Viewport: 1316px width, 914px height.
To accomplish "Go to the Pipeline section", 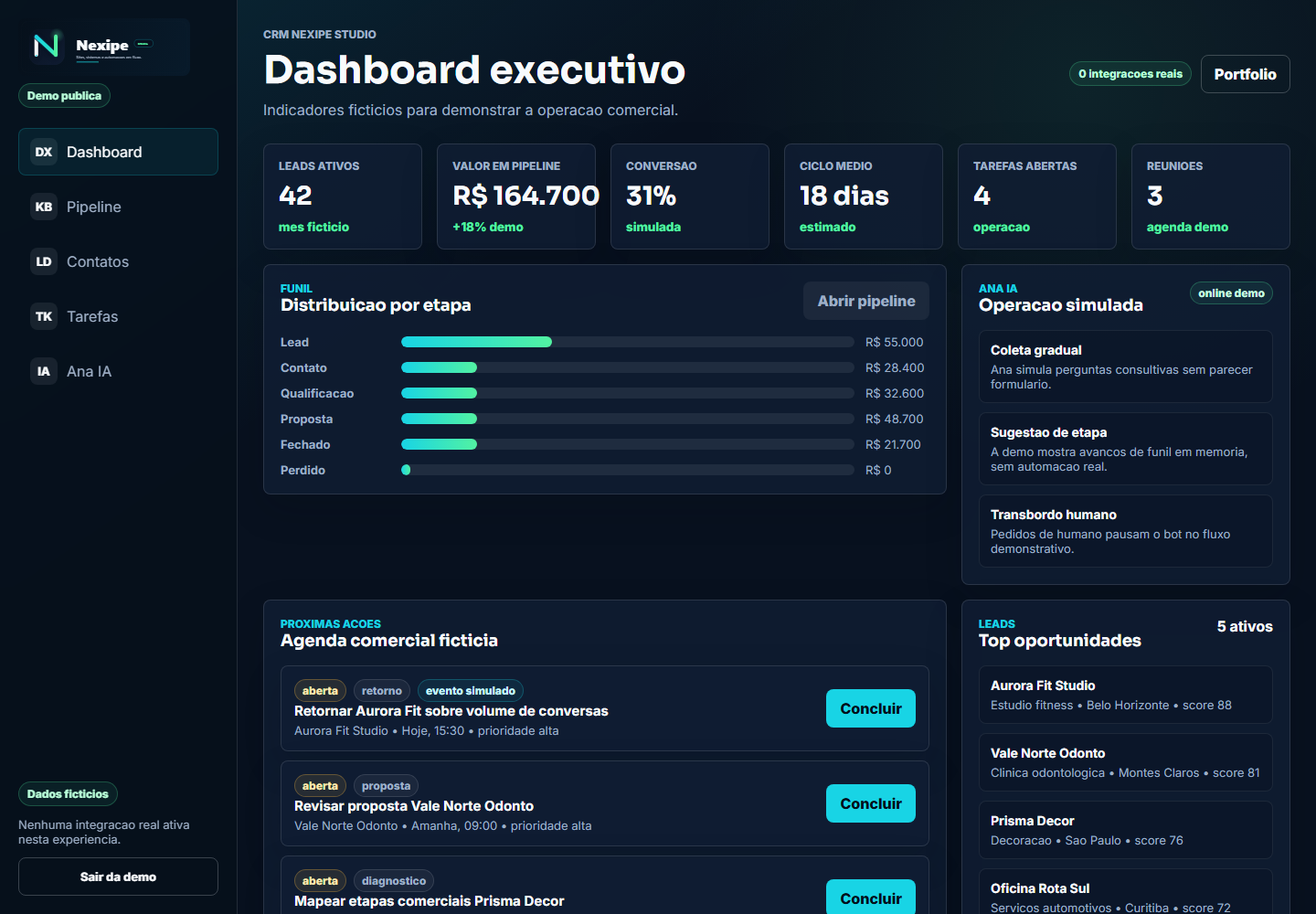I will [118, 207].
